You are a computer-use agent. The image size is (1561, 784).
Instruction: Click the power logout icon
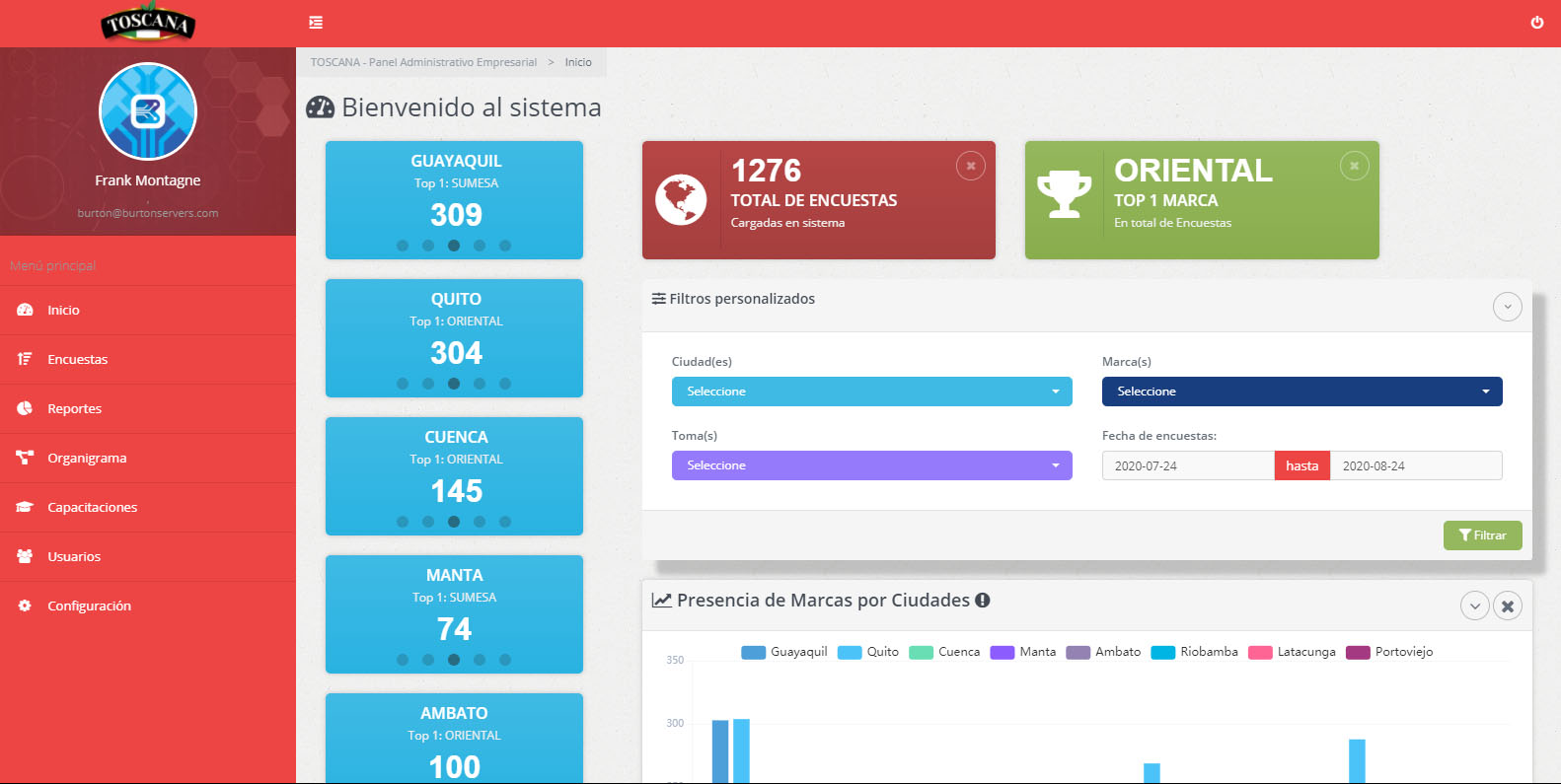tap(1536, 23)
